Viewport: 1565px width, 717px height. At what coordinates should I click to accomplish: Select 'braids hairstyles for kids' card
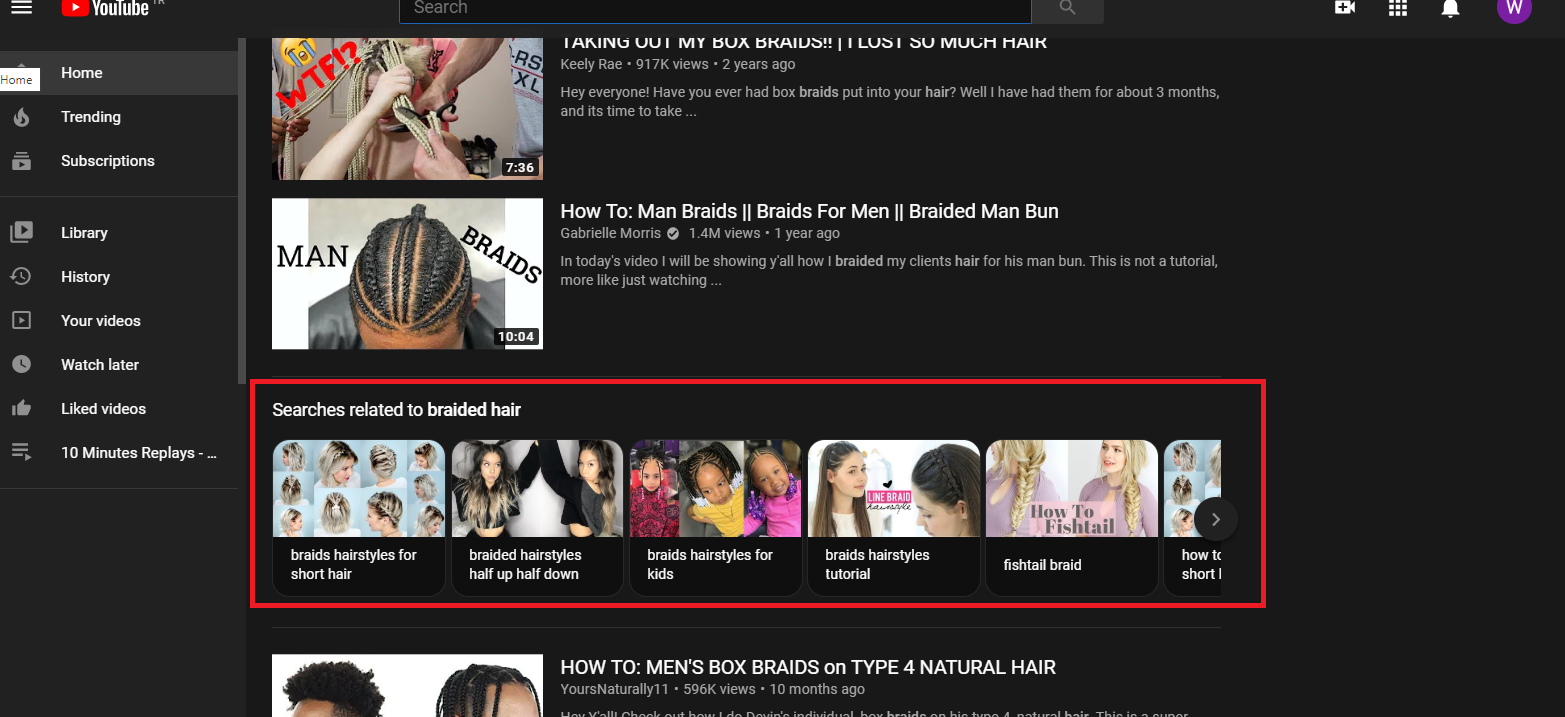click(x=715, y=518)
